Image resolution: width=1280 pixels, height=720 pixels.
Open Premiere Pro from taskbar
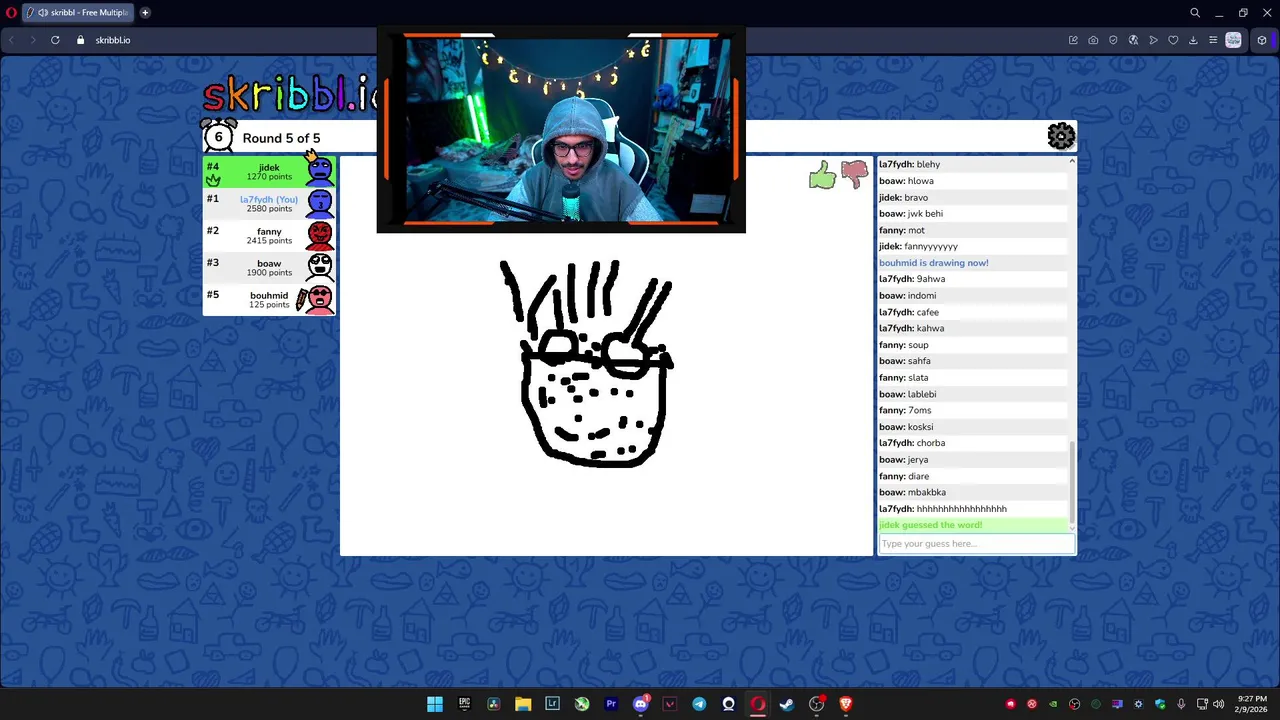(x=611, y=704)
